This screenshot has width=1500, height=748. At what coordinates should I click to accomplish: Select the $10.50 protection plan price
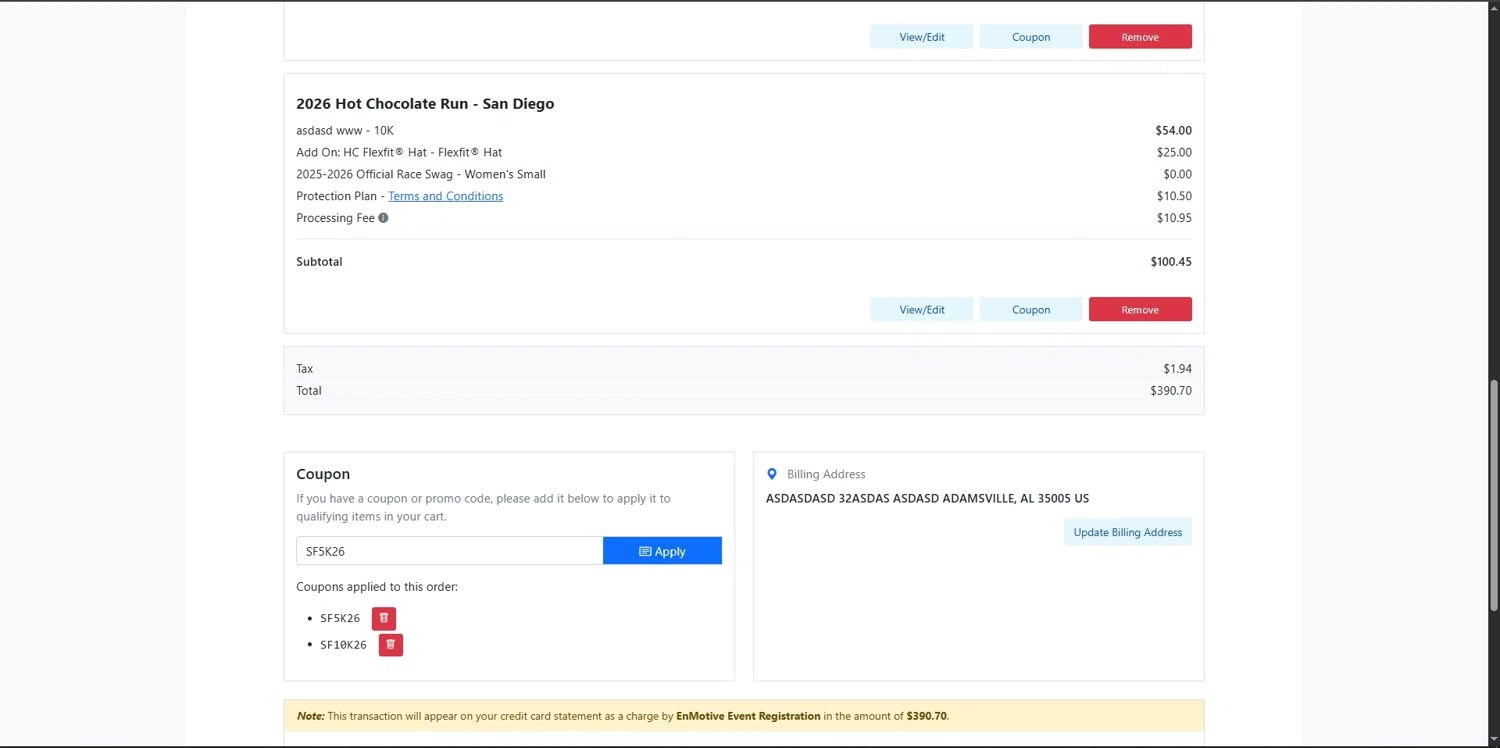(1174, 196)
